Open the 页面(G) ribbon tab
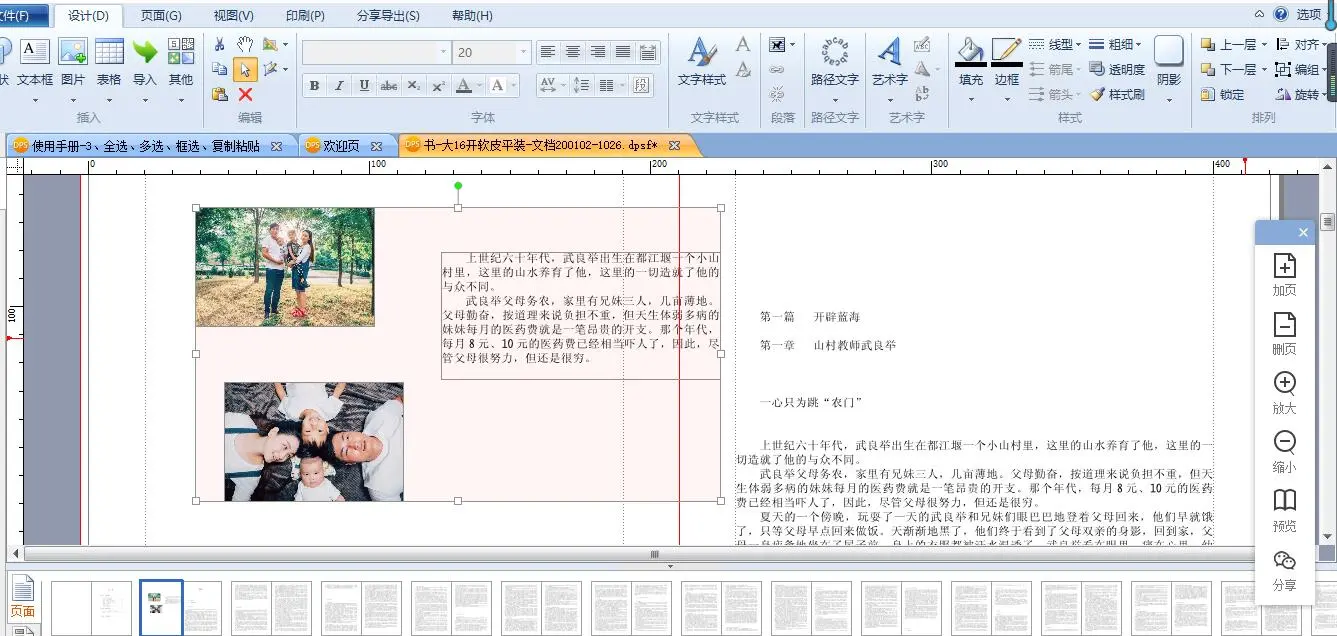Image resolution: width=1337 pixels, height=636 pixels. click(x=161, y=15)
